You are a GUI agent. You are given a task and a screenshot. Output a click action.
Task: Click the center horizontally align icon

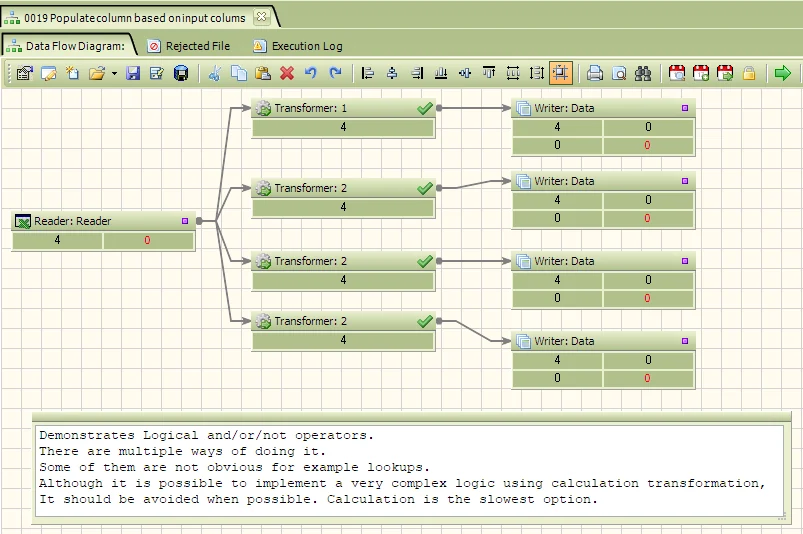(x=392, y=74)
